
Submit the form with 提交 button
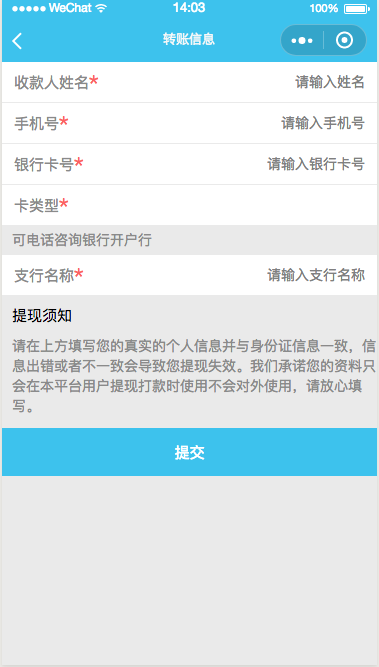click(189, 452)
